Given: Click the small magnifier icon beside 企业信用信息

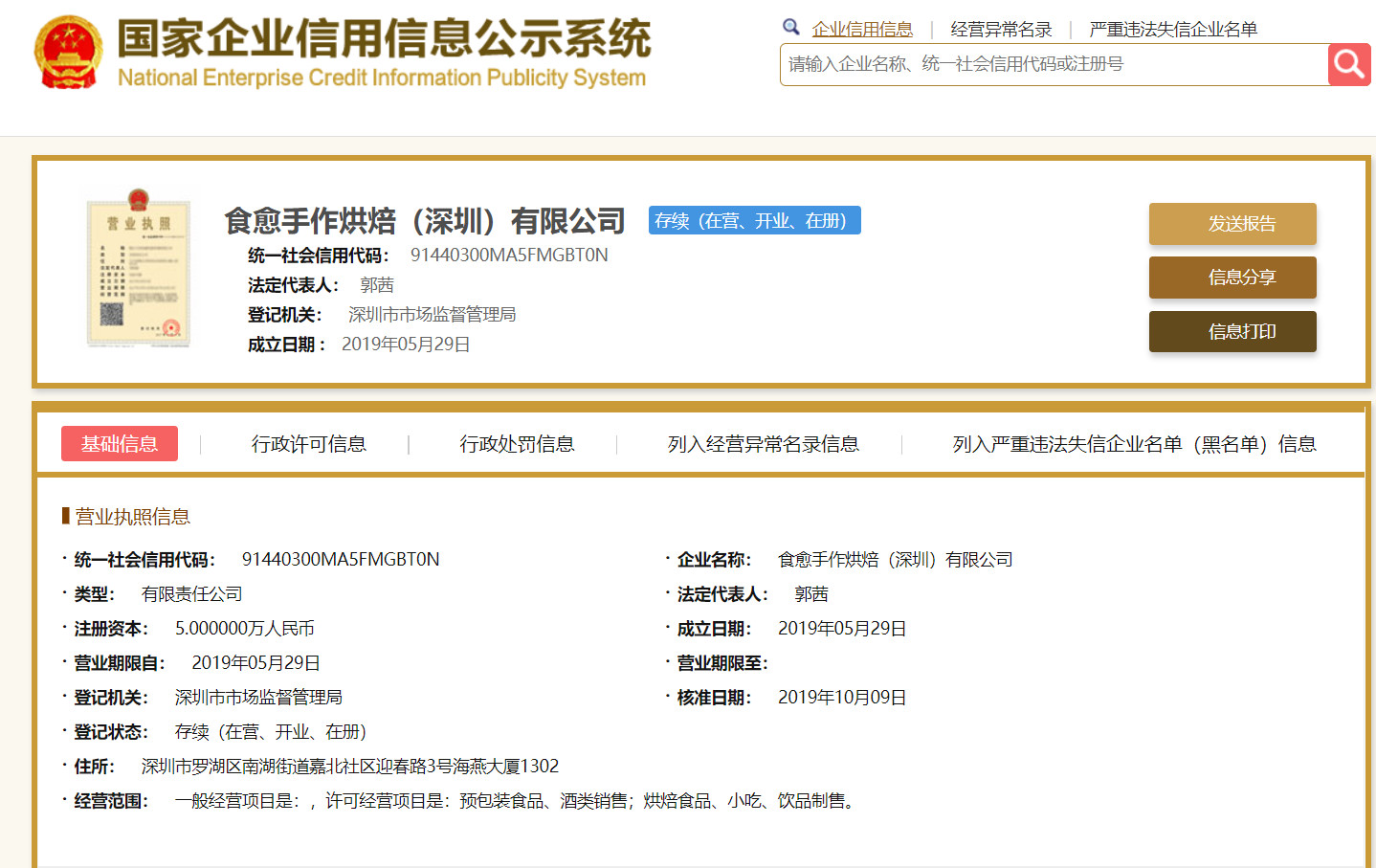Looking at the screenshot, I should point(791,27).
